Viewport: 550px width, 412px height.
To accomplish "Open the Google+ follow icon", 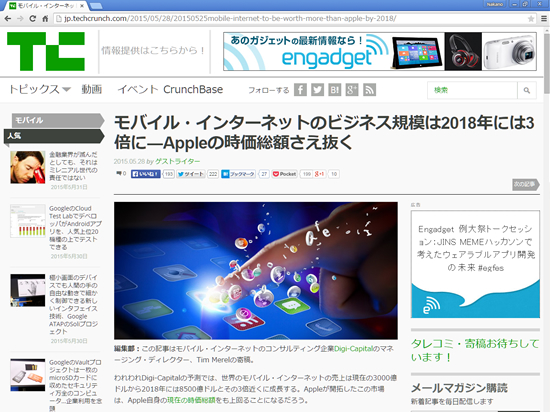I will point(352,90).
